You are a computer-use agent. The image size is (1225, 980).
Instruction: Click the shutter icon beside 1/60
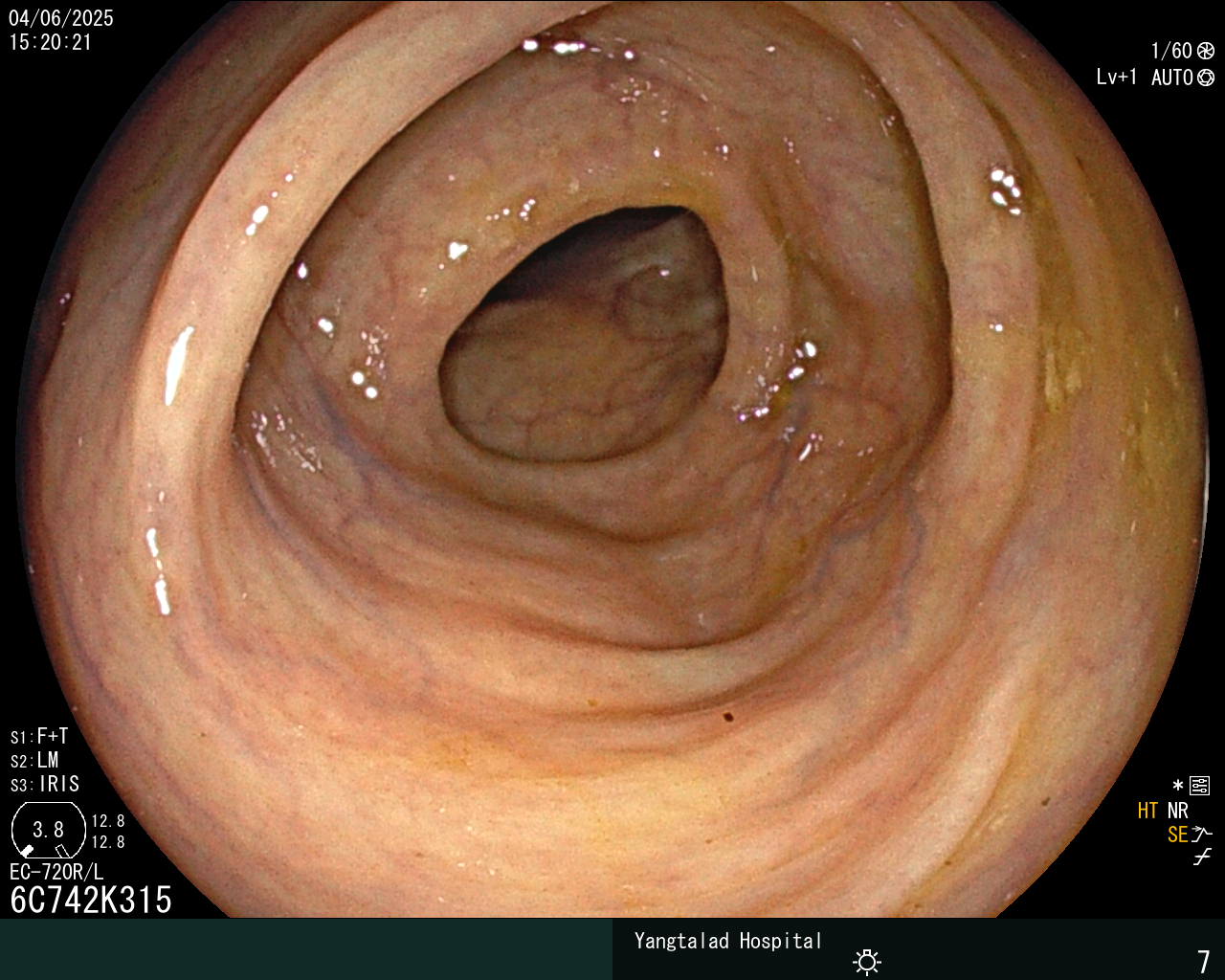click(1206, 51)
